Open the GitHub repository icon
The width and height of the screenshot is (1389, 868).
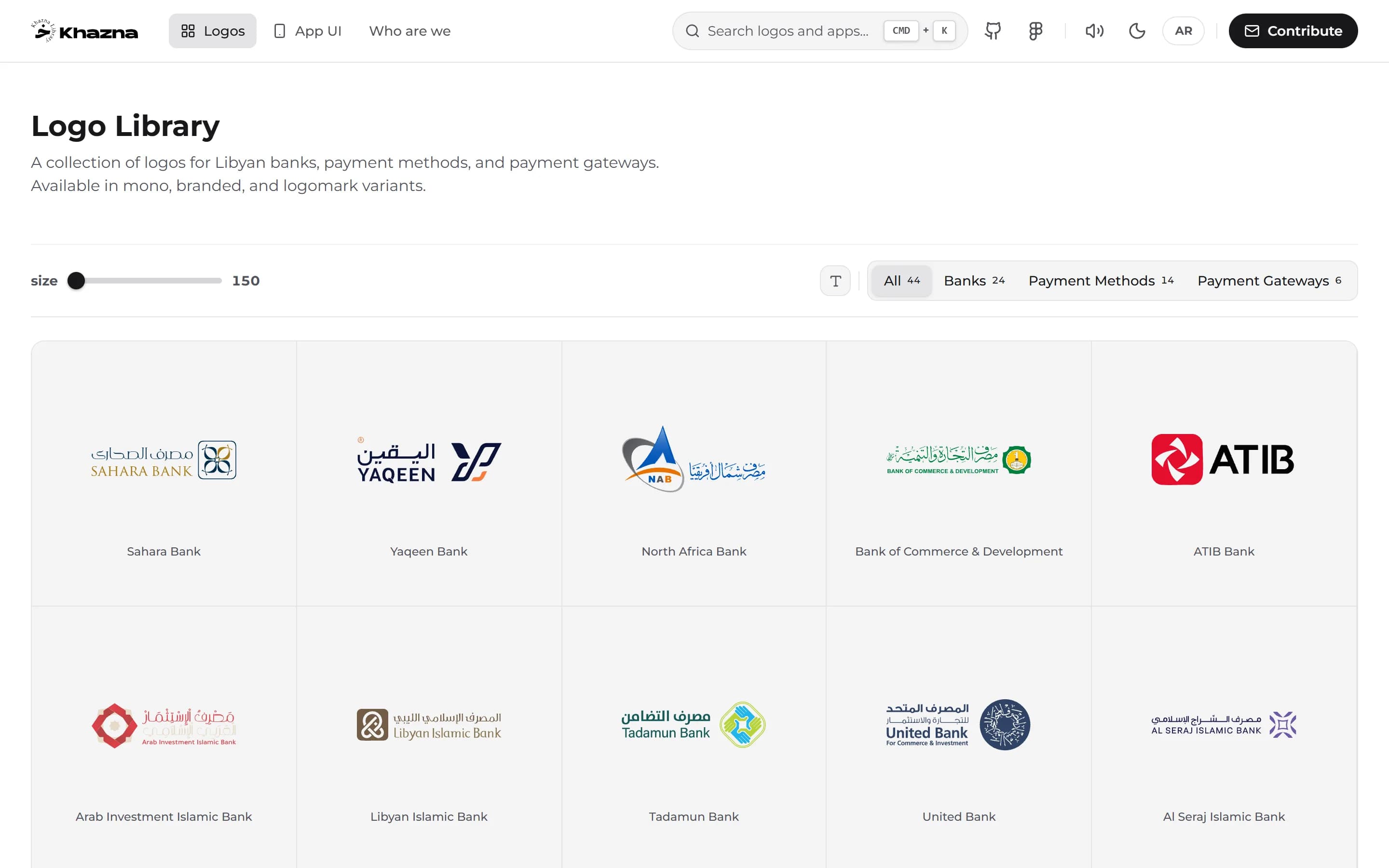tap(993, 31)
